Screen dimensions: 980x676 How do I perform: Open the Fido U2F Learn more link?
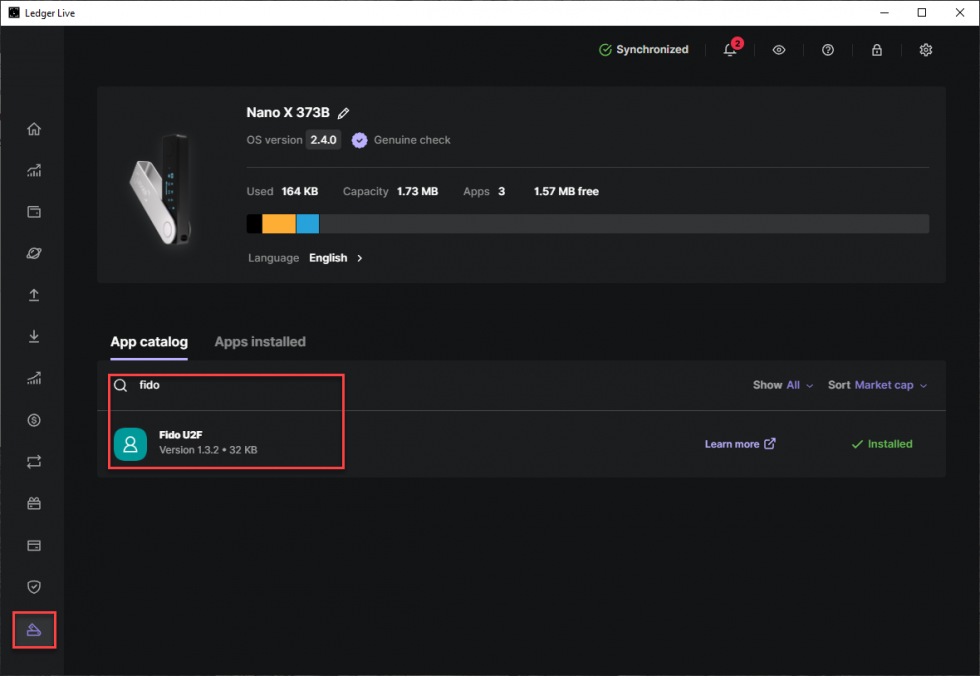739,444
